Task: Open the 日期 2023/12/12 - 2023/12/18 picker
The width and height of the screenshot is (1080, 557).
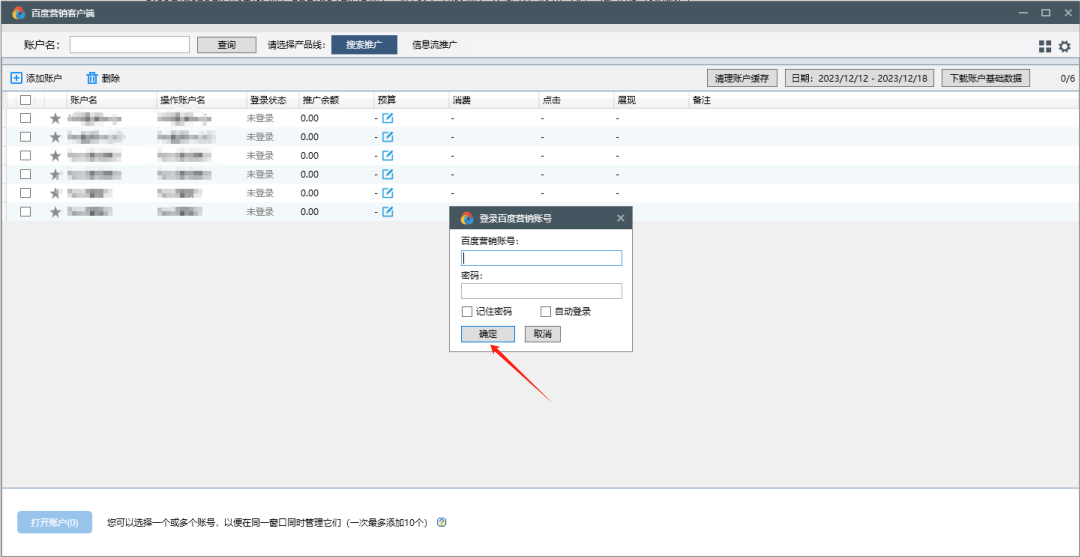Action: coord(859,78)
